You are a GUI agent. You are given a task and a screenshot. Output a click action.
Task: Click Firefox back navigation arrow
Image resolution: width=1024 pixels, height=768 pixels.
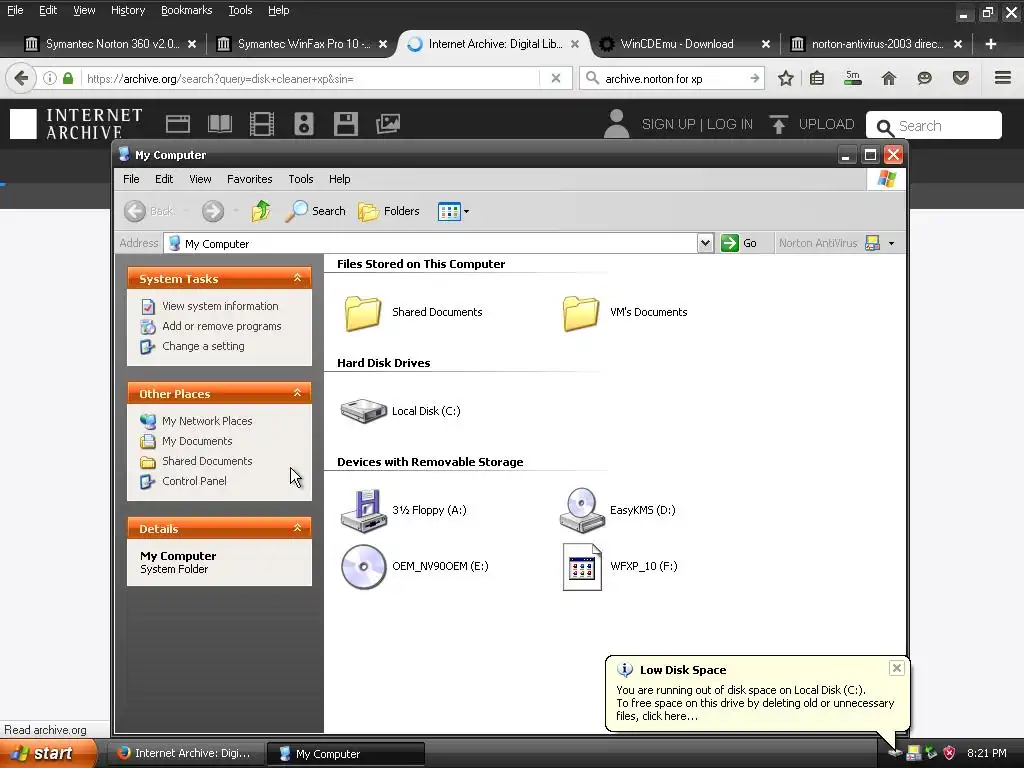pos(21,78)
